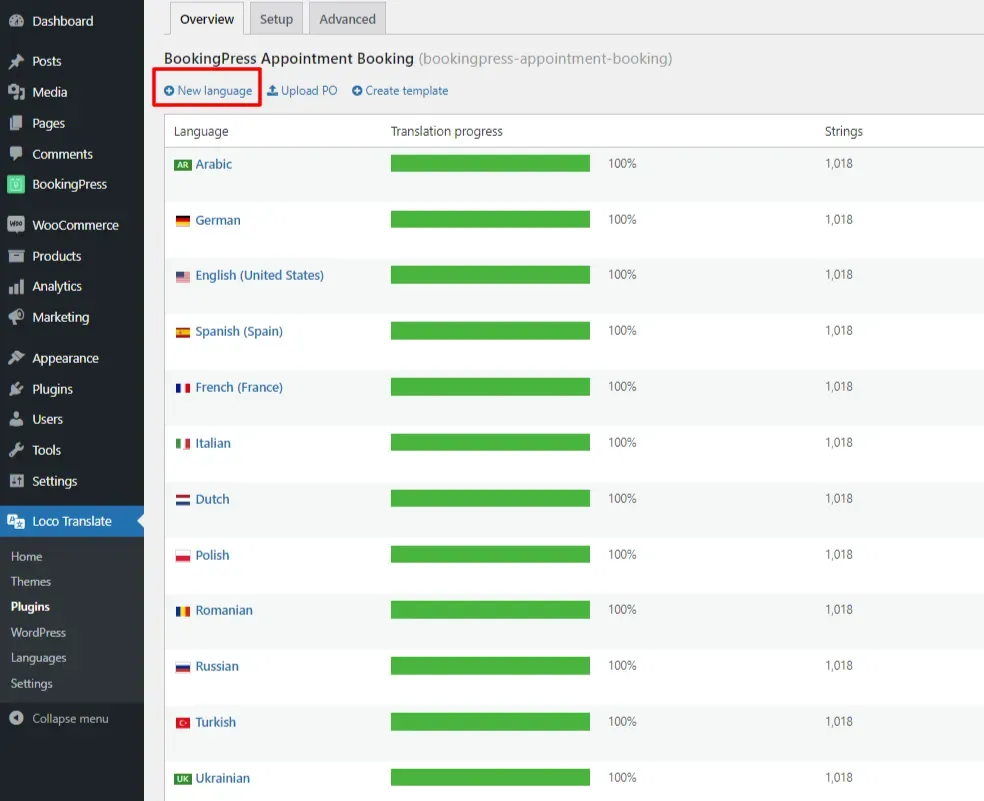Click the Translation progress column header
This screenshot has width=984, height=801.
point(446,131)
